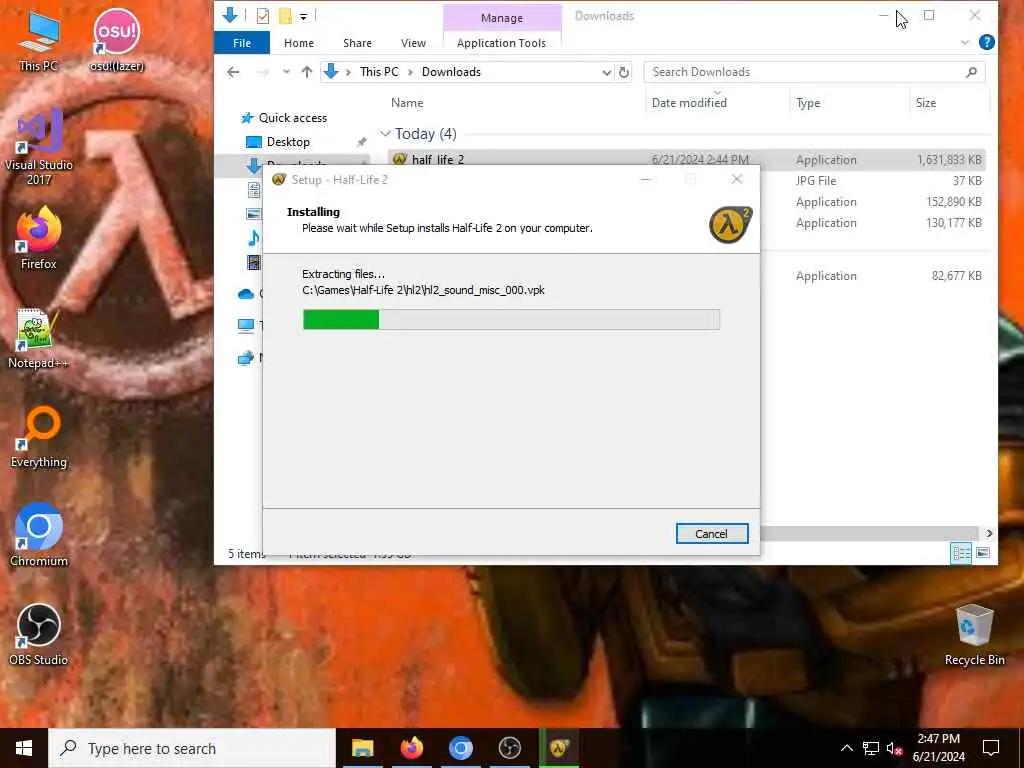Select Half-Life 2 setup taskbar icon
This screenshot has width=1024, height=768.
(559, 748)
